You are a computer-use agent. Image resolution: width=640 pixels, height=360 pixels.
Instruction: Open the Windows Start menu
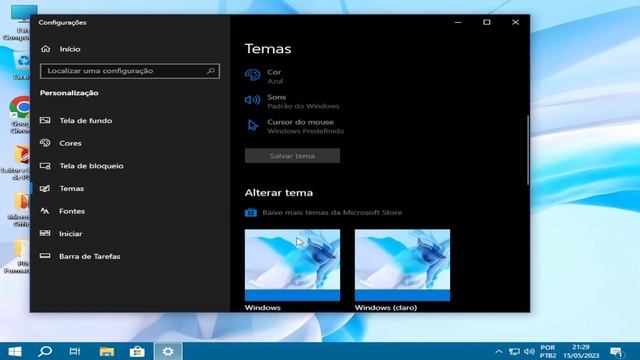[x=15, y=351]
